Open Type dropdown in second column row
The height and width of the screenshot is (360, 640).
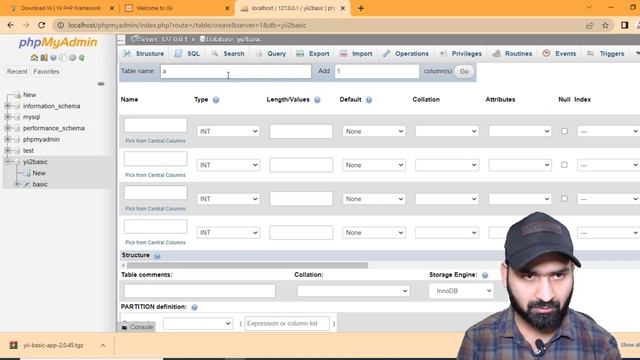pos(228,165)
